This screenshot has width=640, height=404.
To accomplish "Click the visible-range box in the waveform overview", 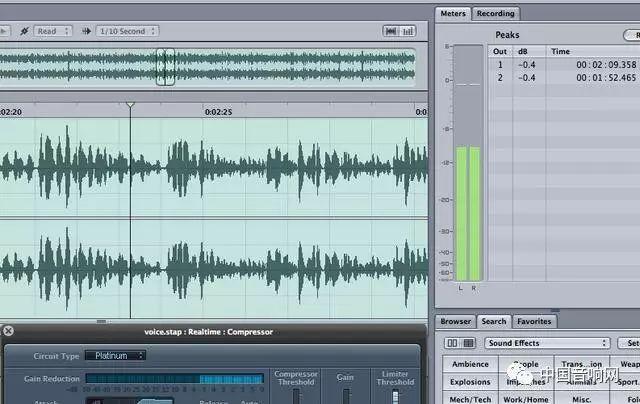I will [165, 67].
